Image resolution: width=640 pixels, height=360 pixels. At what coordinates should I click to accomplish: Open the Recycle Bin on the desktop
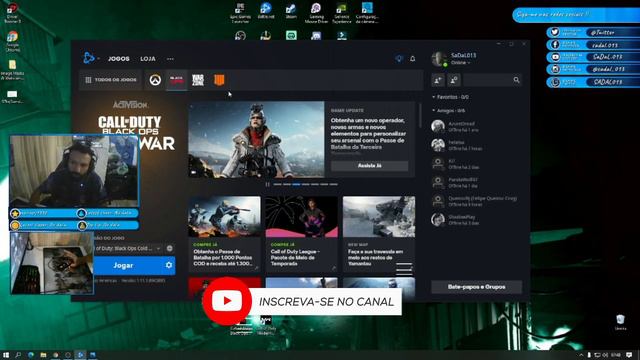coord(620,322)
